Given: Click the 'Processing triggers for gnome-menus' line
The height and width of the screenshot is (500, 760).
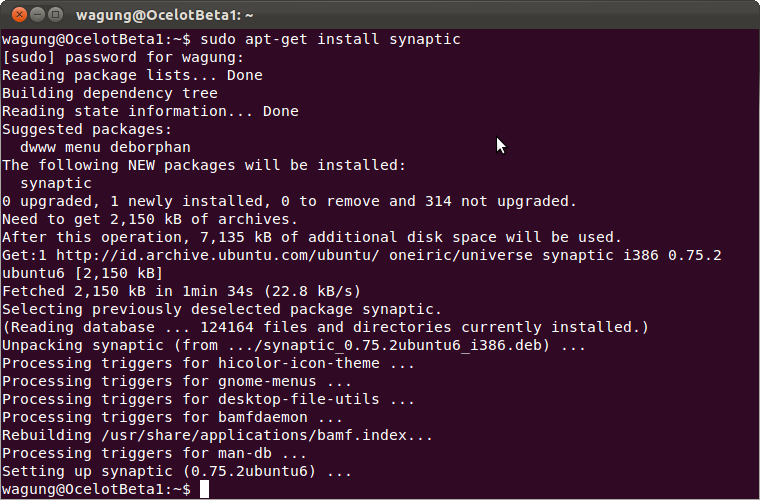Looking at the screenshot, I should coord(177,381).
